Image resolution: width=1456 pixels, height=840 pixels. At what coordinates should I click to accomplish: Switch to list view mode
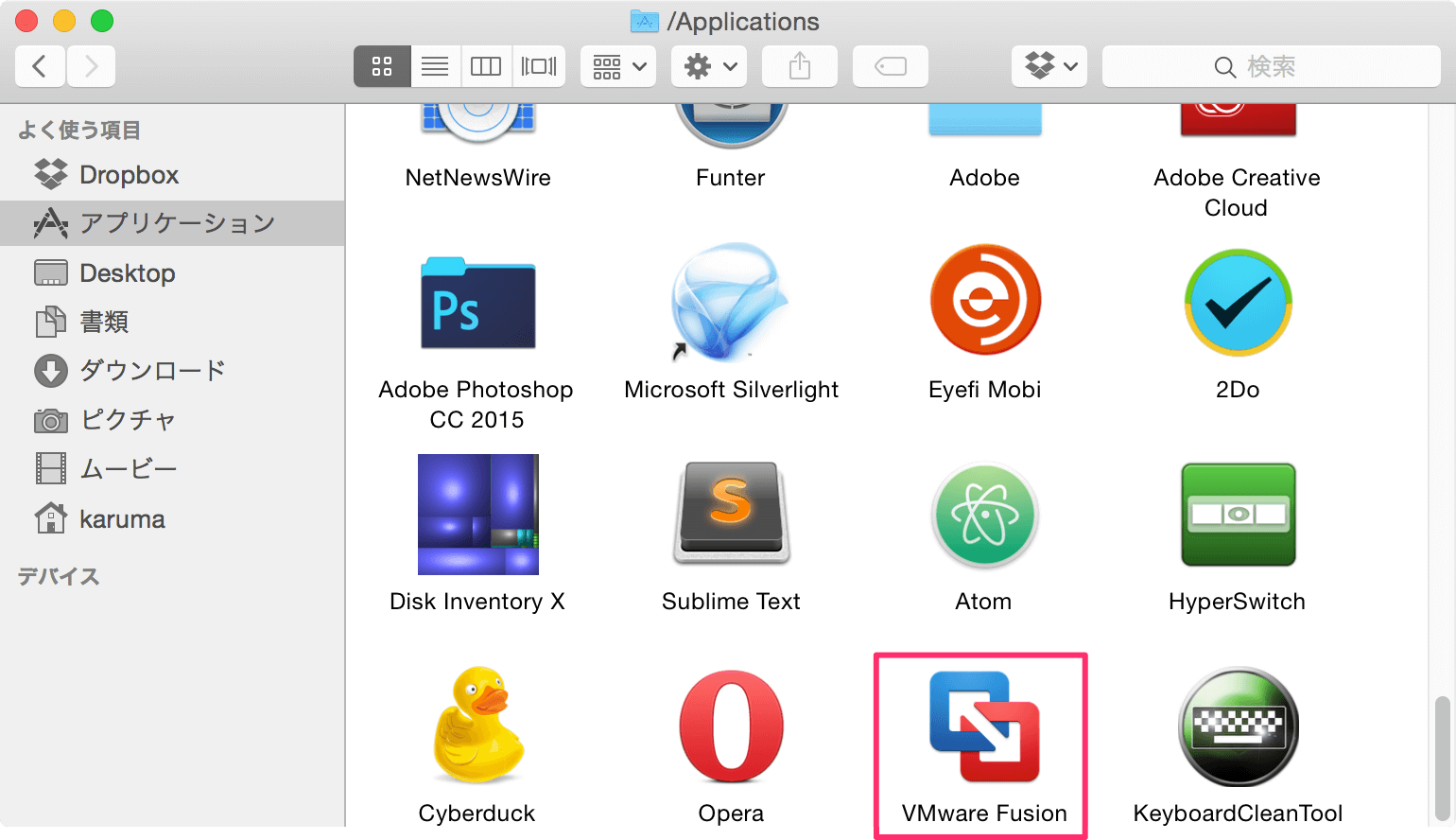pyautogui.click(x=434, y=66)
